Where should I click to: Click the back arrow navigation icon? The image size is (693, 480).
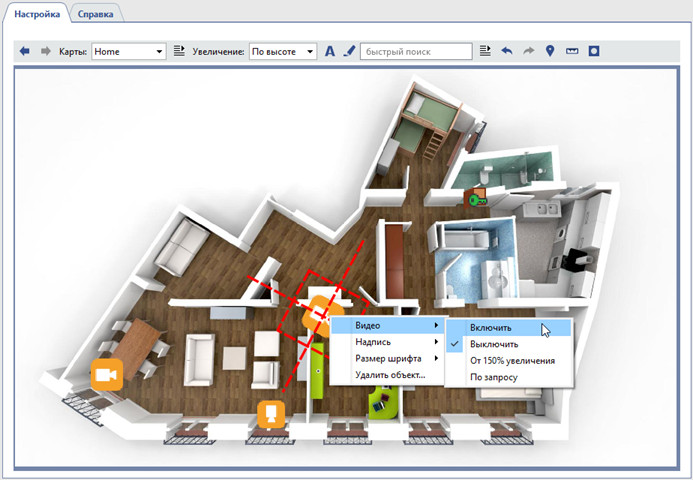point(25,51)
